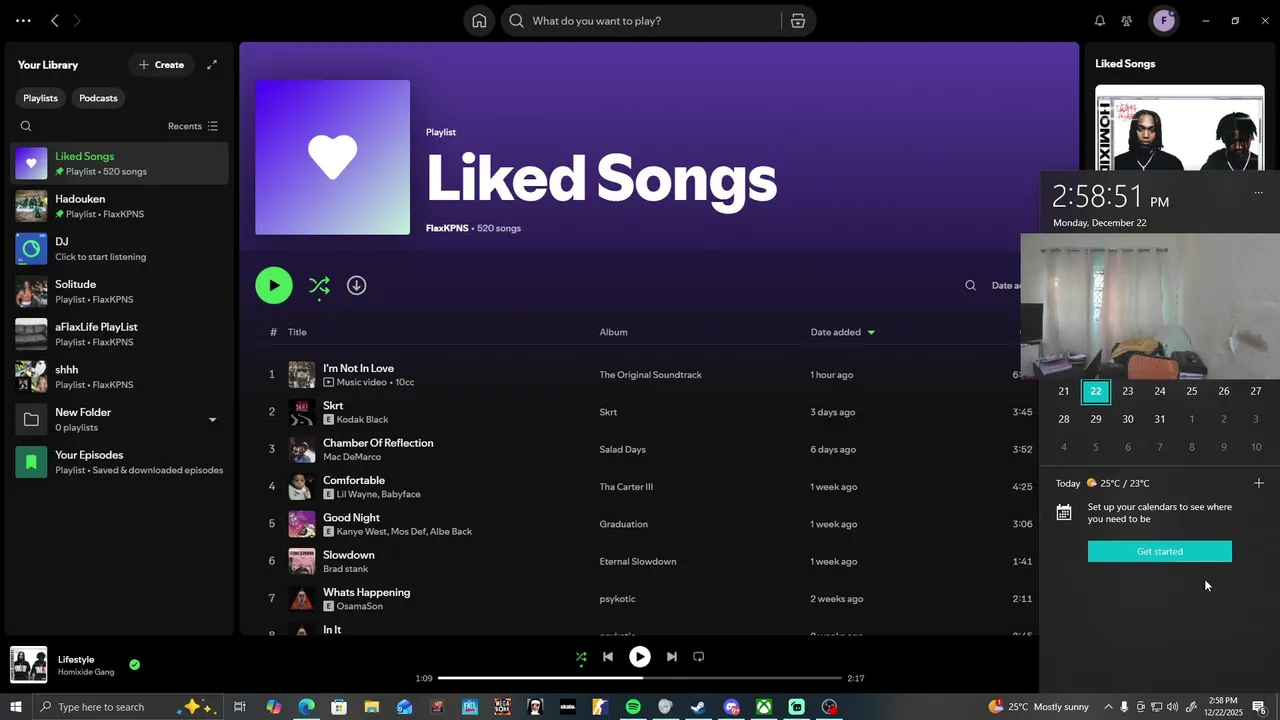Select December 31 in calendar
Screen dimensions: 1280x720
pyautogui.click(x=1159, y=419)
